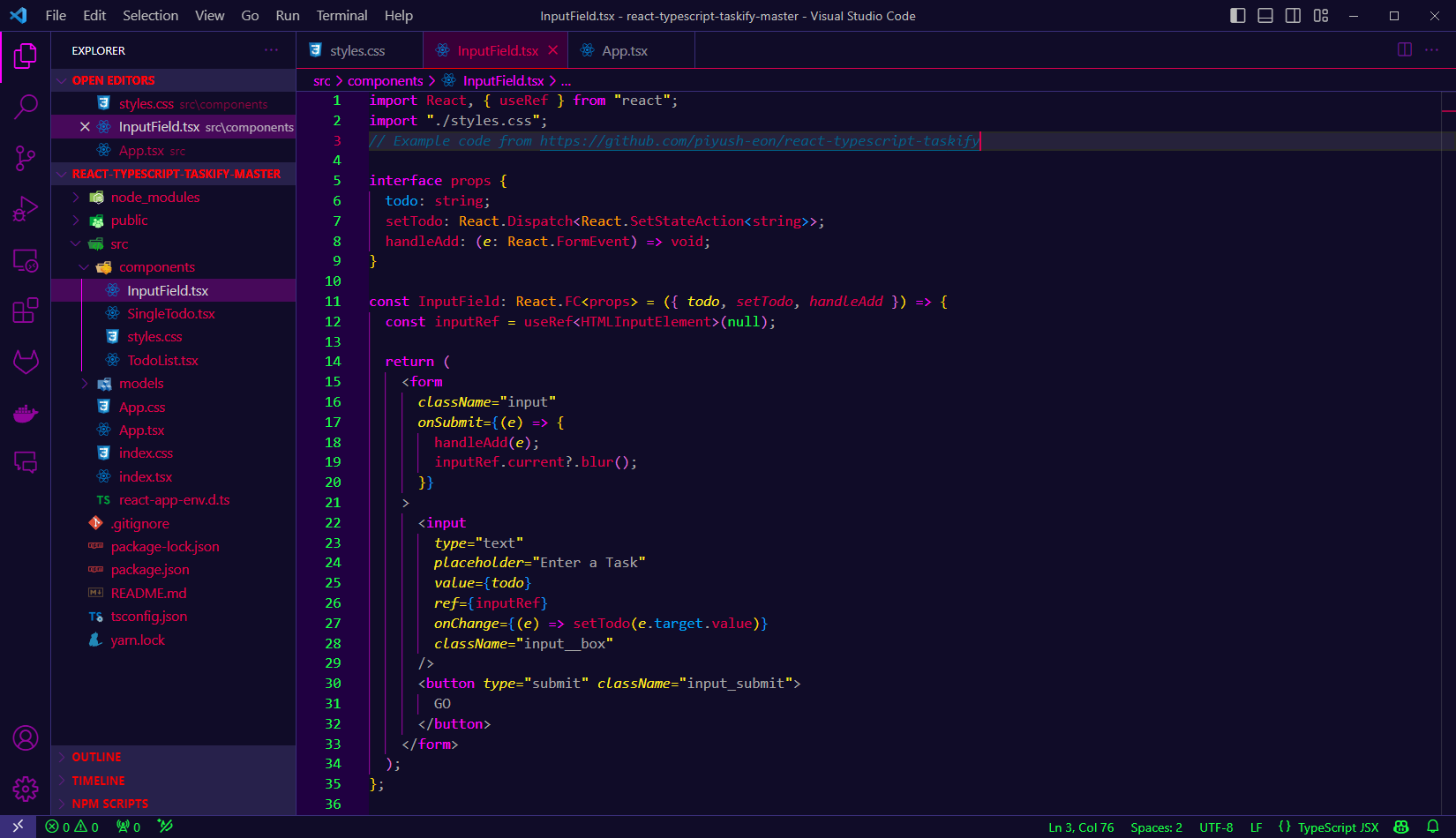Open the Search view
This screenshot has height=838, width=1456.
click(x=26, y=107)
